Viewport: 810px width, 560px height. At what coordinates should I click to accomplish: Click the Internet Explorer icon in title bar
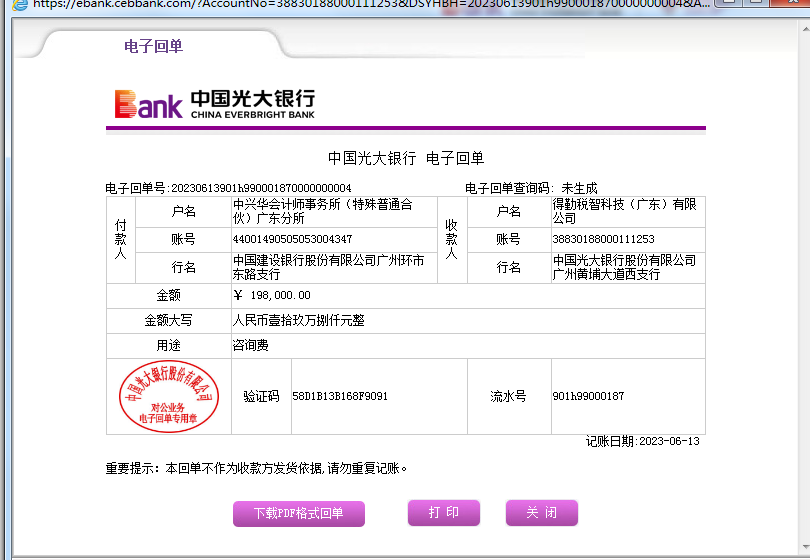[20, 5]
